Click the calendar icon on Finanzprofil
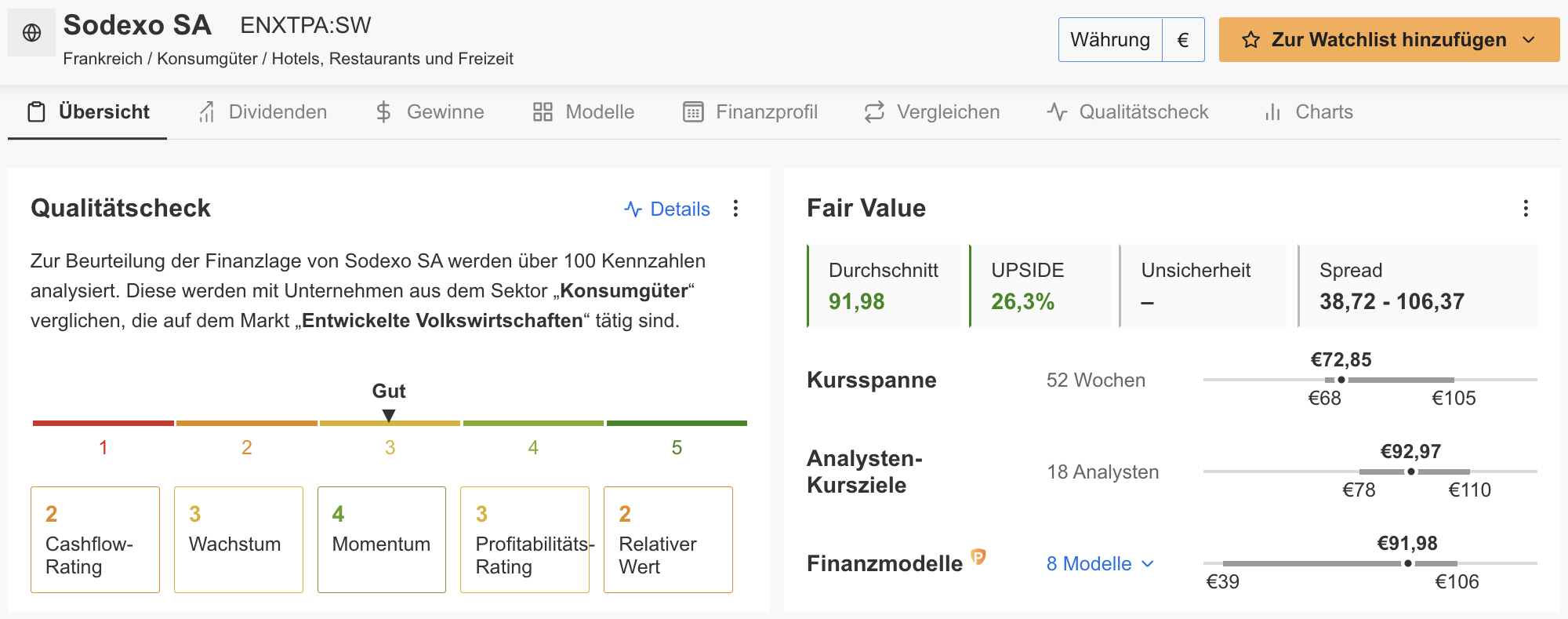Screen dimensions: 1568x619 pyautogui.click(x=693, y=112)
